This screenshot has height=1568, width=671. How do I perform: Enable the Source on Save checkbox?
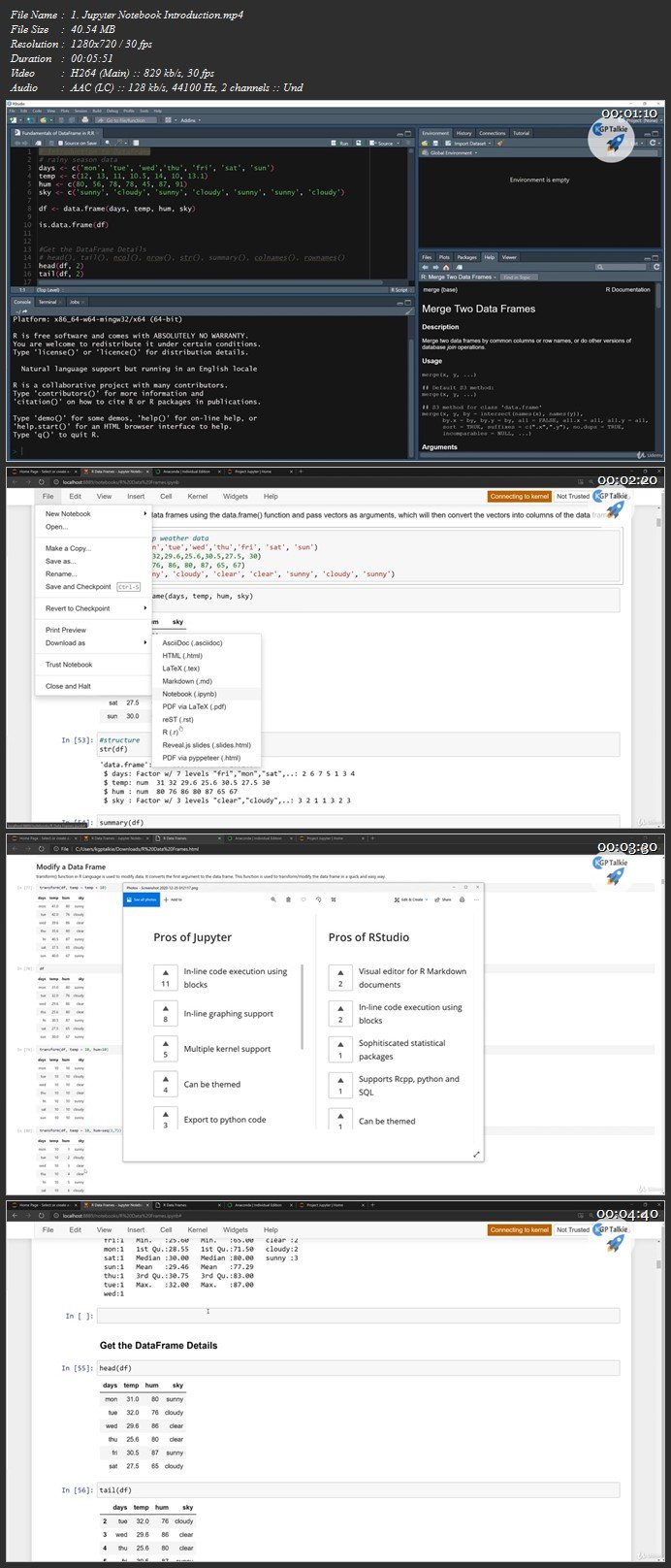coord(63,143)
